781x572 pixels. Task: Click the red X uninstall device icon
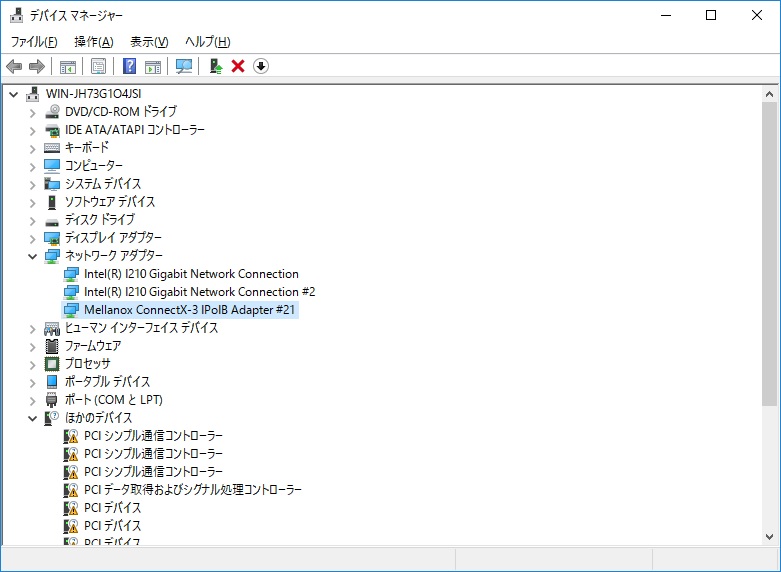[x=238, y=66]
